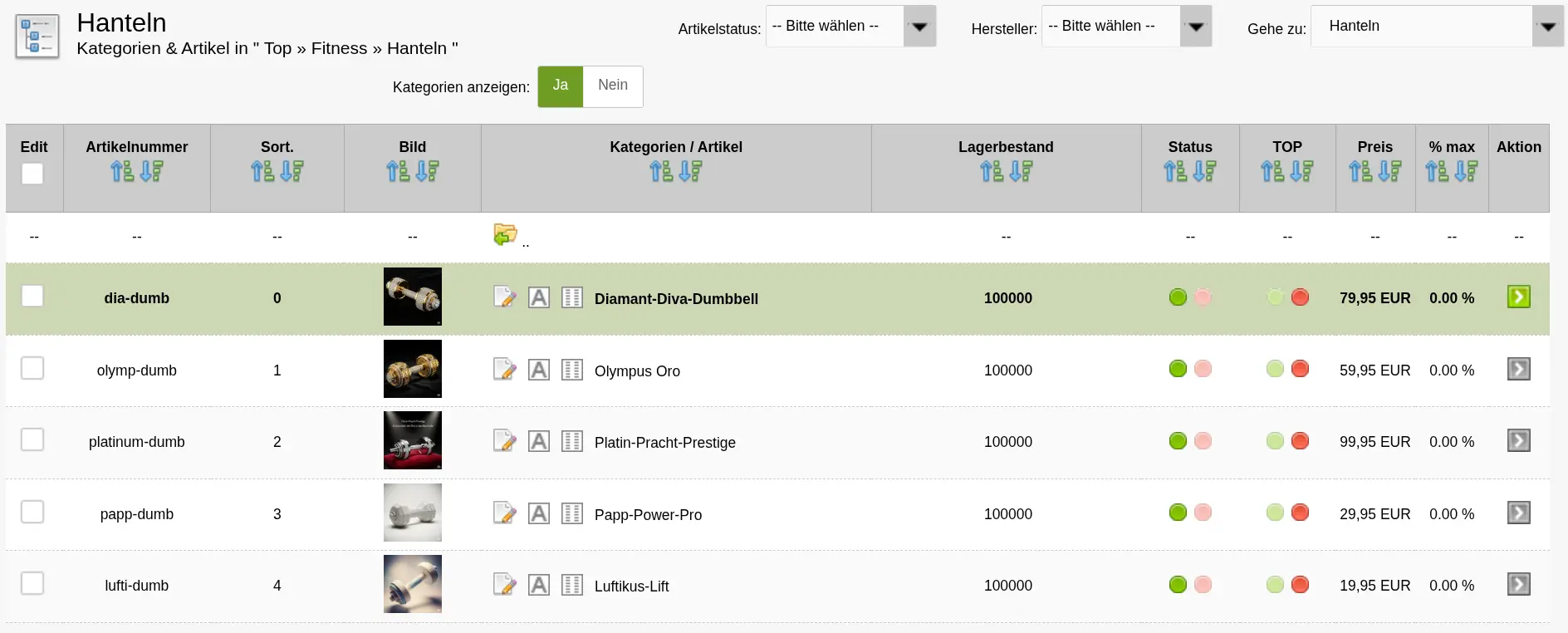Set Kategorien anzeigen to Ja
This screenshot has height=633, width=1568.
pos(561,86)
